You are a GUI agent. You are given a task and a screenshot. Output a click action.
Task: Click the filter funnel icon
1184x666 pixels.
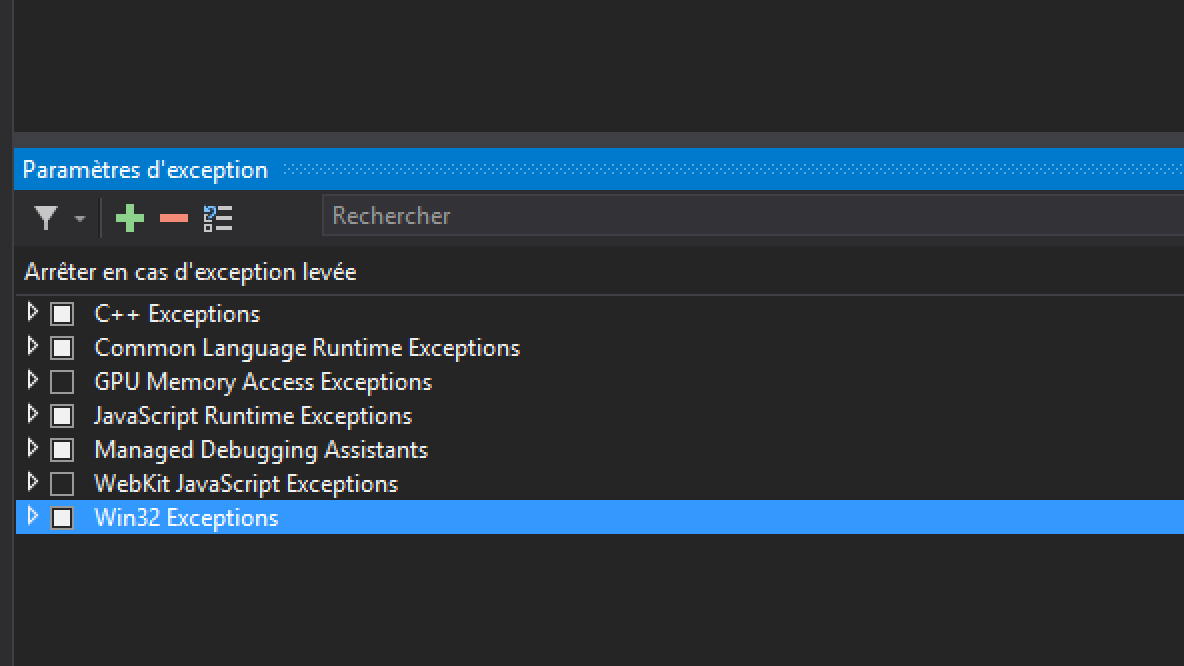tap(45, 218)
